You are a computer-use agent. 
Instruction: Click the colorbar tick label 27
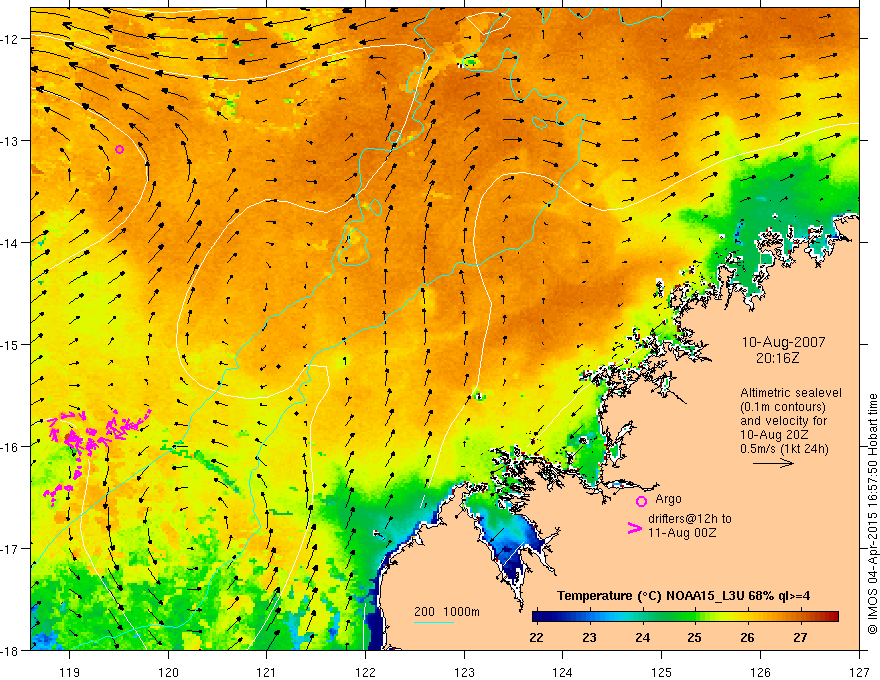[800, 637]
